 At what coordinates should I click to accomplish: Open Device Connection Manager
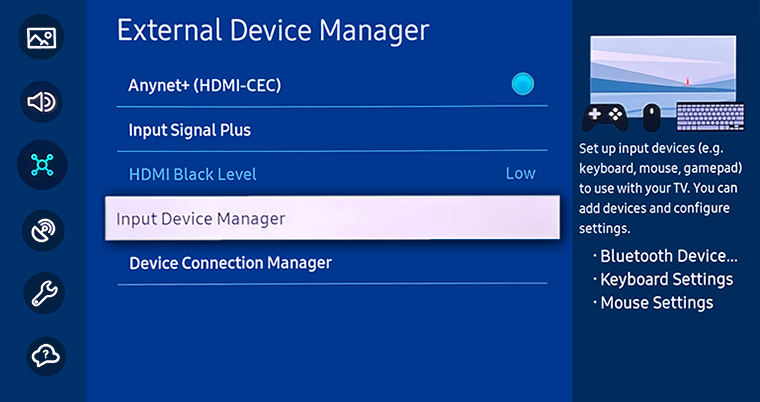(332, 263)
